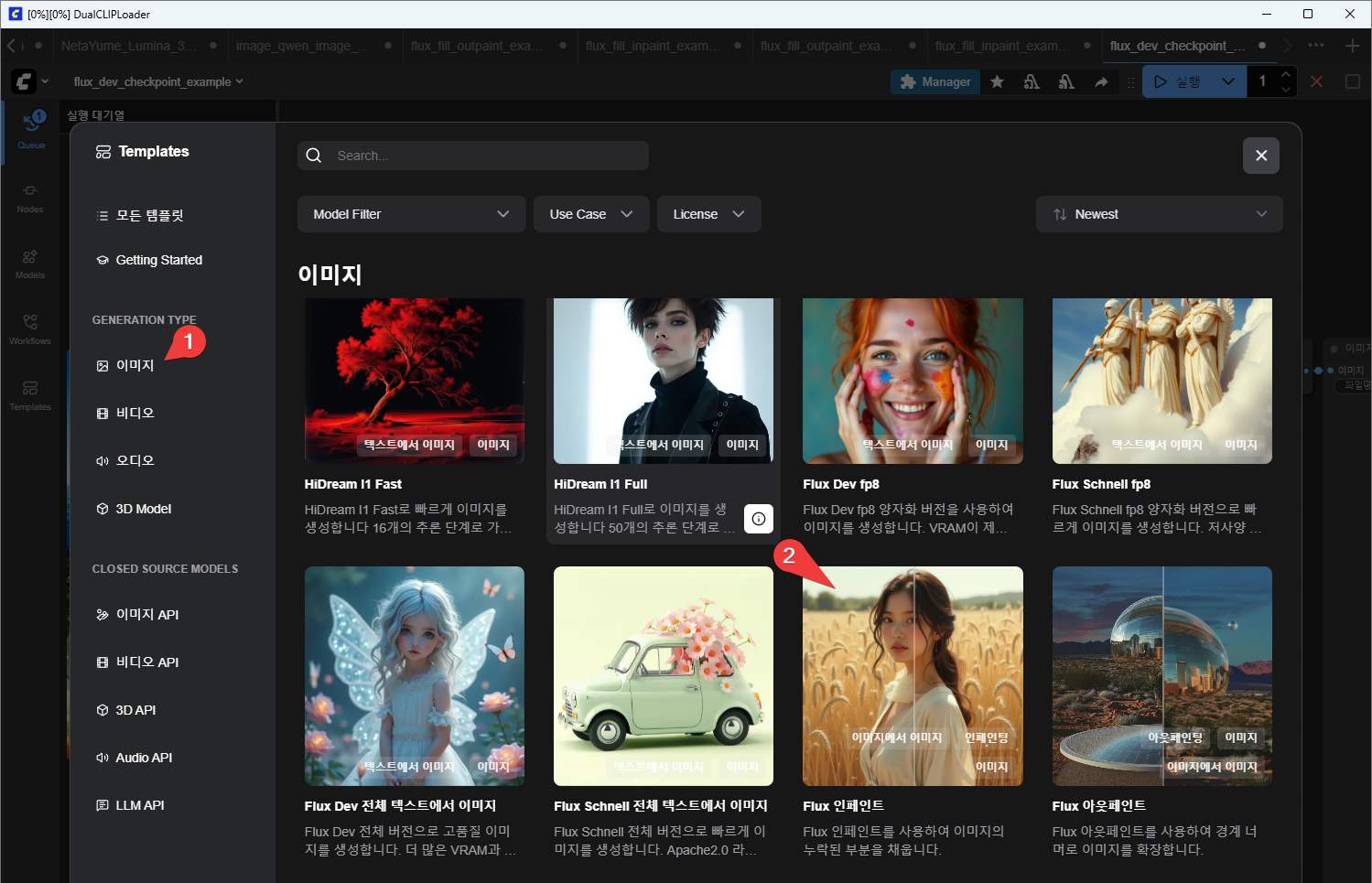Image resolution: width=1372 pixels, height=883 pixels.
Task: Open the Use Case dropdown
Action: pos(590,214)
